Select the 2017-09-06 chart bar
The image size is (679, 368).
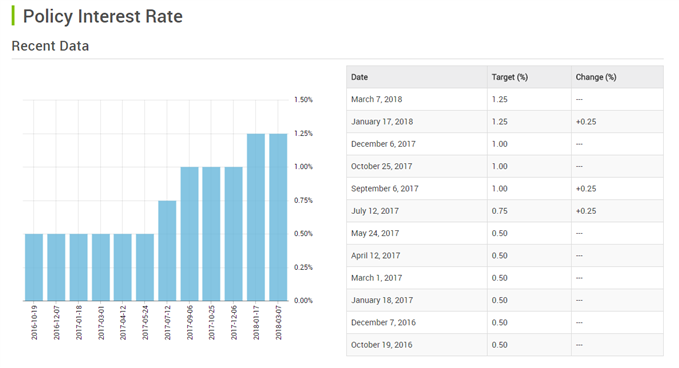[189, 234]
